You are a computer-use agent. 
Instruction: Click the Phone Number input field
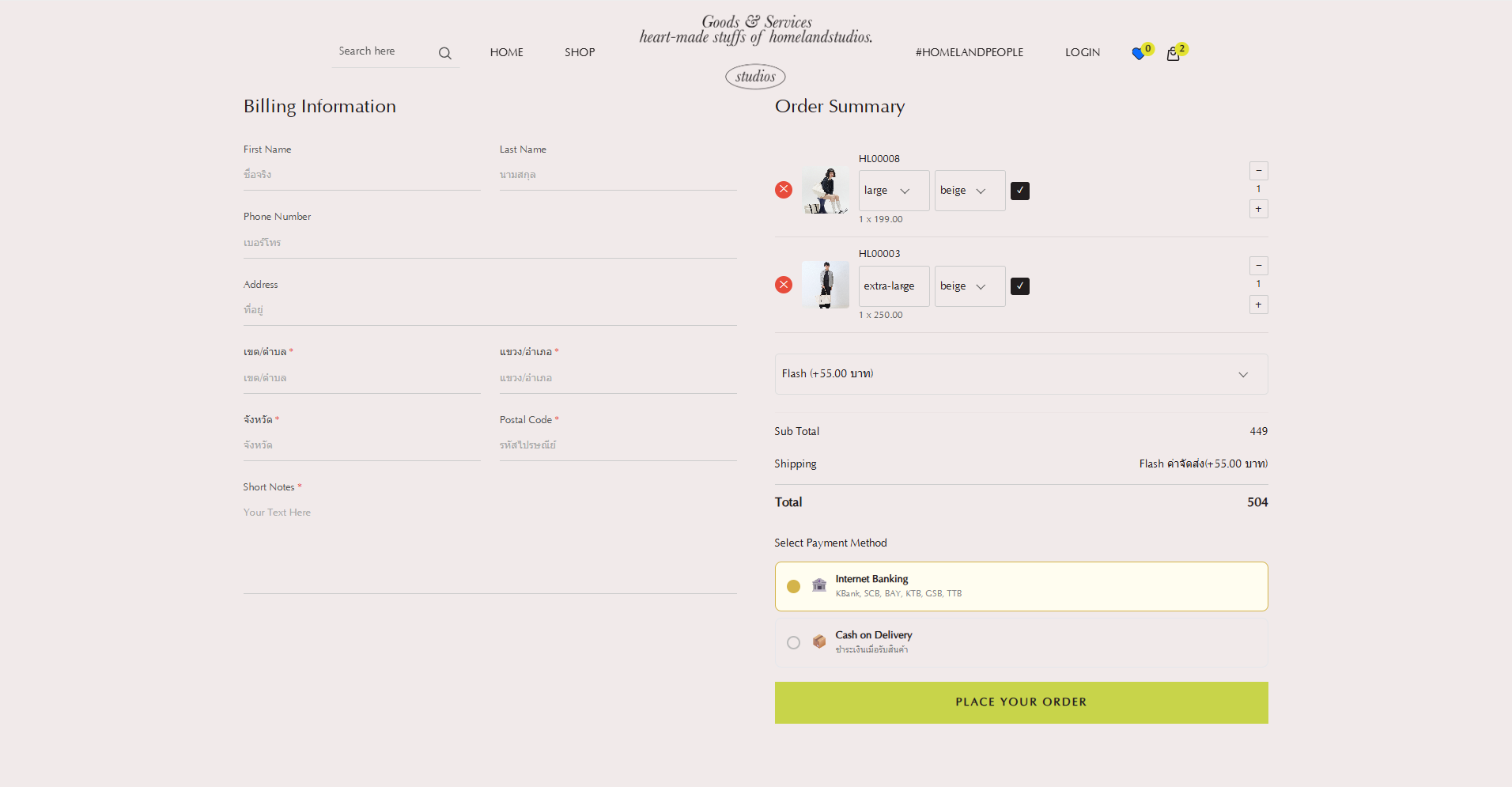click(490, 243)
